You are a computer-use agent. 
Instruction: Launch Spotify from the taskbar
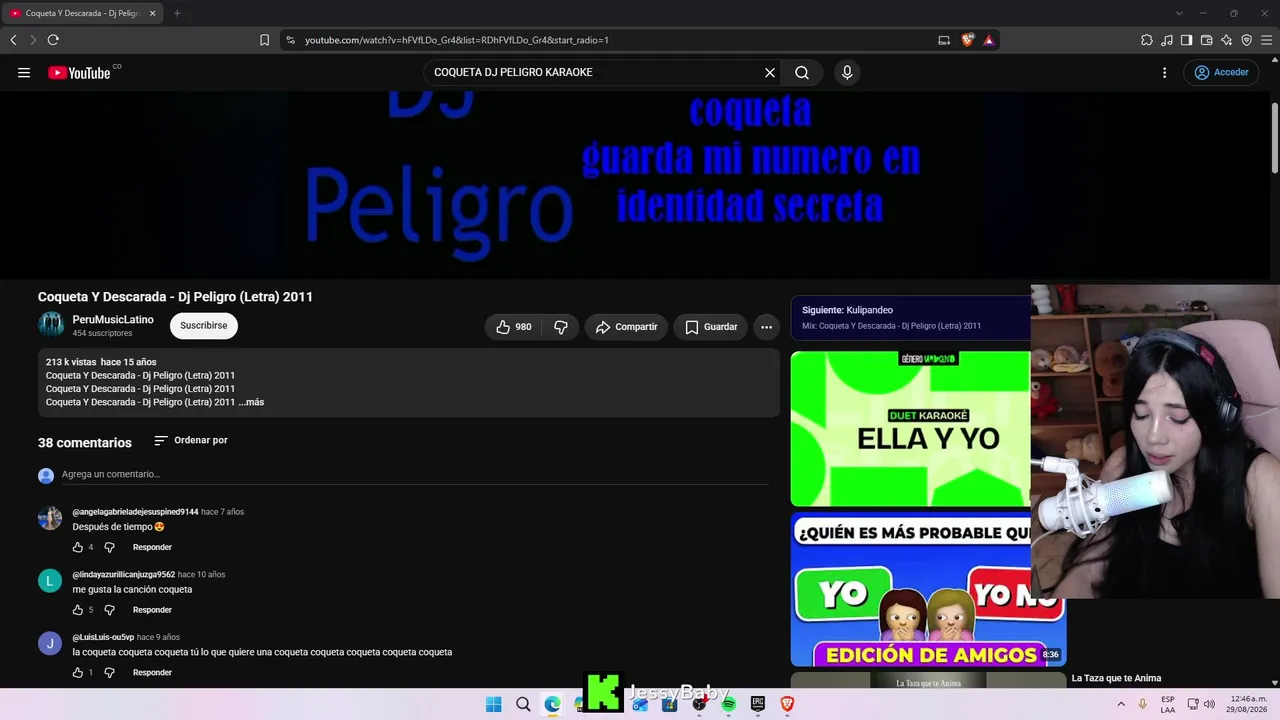(729, 704)
